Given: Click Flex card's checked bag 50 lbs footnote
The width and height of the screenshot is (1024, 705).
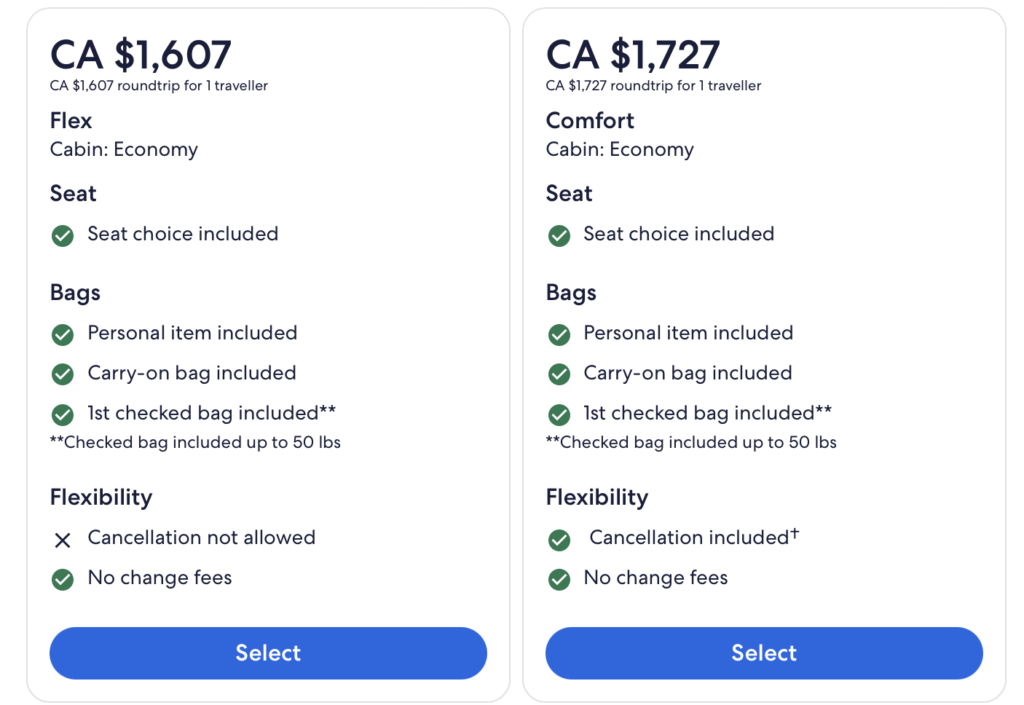Looking at the screenshot, I should pyautogui.click(x=195, y=443).
